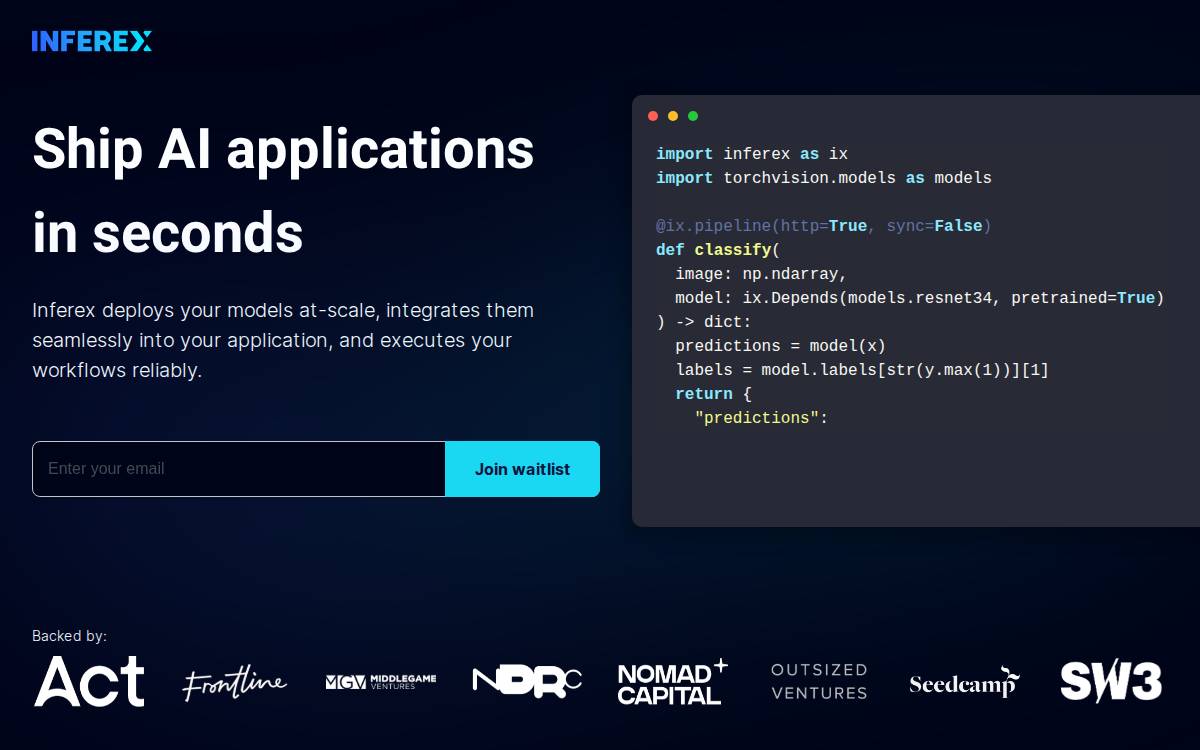Click the "import torchvision.models as models" line
This screenshot has height=750, width=1200.
824,178
